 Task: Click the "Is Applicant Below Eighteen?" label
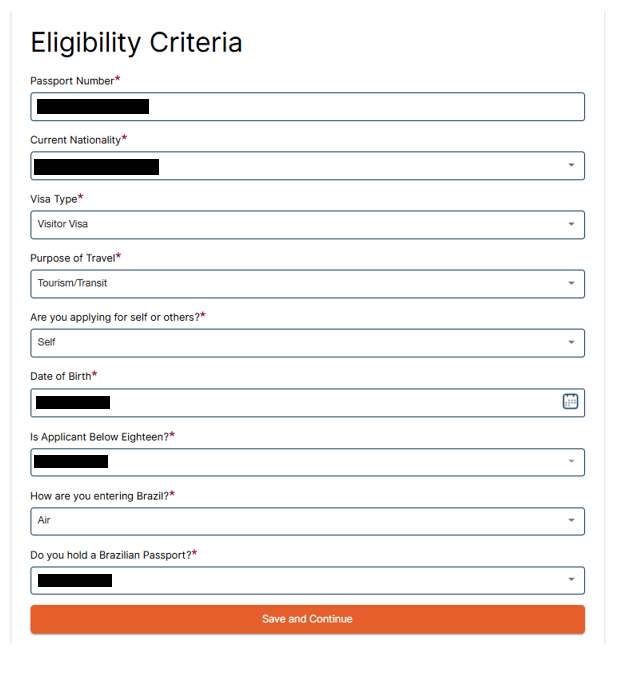98,436
